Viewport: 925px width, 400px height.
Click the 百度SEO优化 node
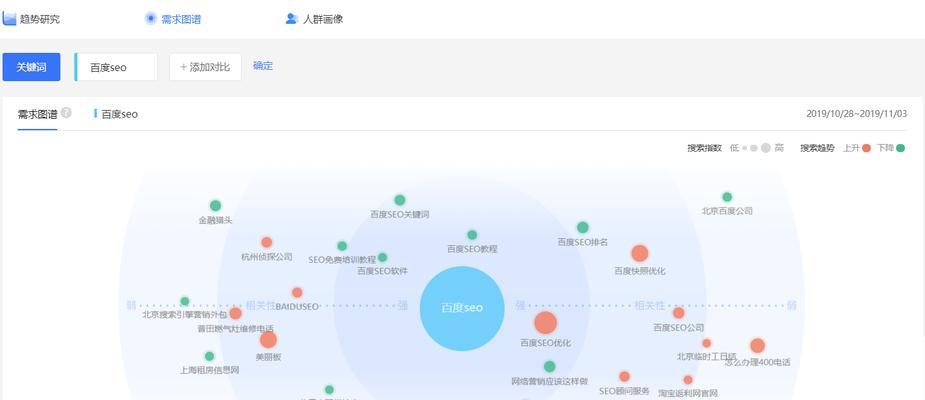click(546, 323)
